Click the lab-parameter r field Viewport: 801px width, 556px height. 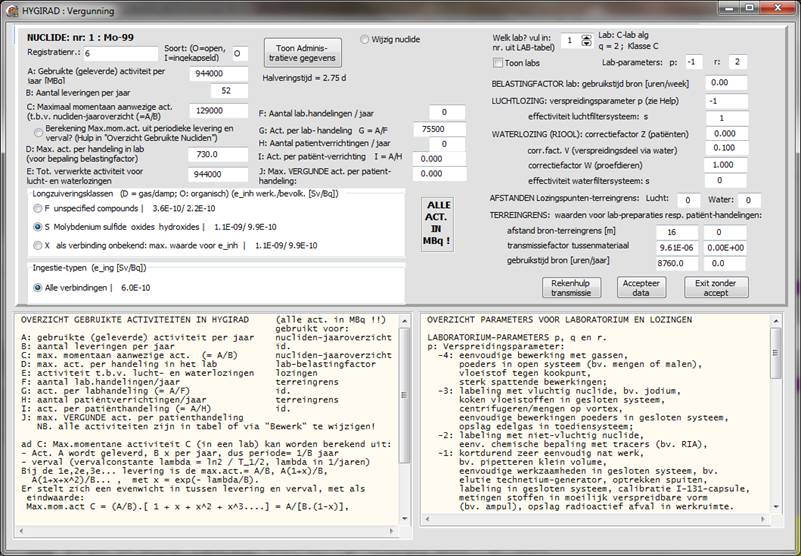[738, 62]
